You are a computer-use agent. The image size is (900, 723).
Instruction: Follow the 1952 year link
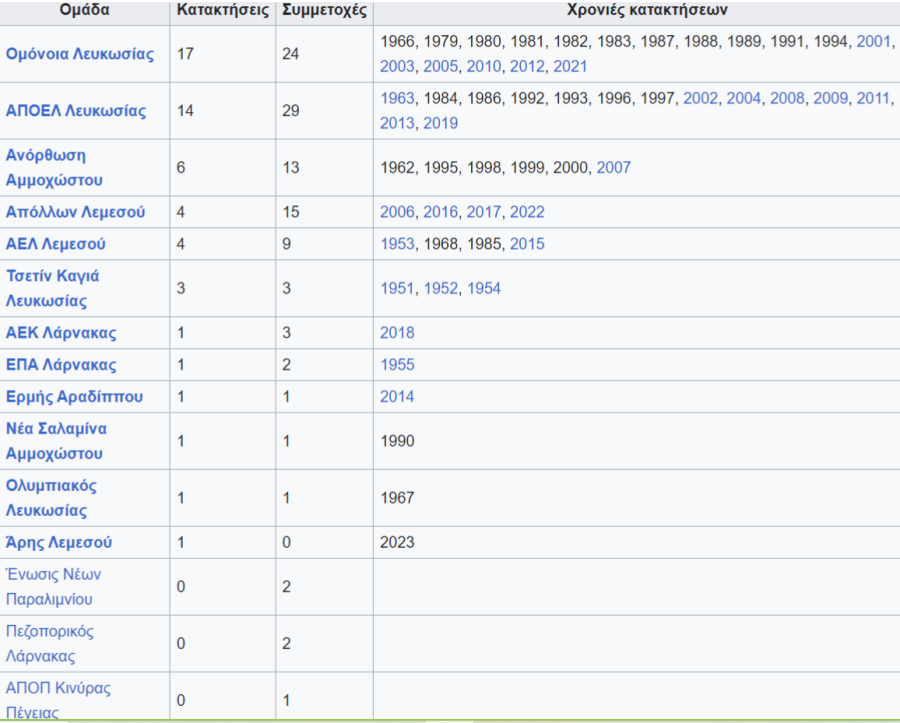pos(440,289)
